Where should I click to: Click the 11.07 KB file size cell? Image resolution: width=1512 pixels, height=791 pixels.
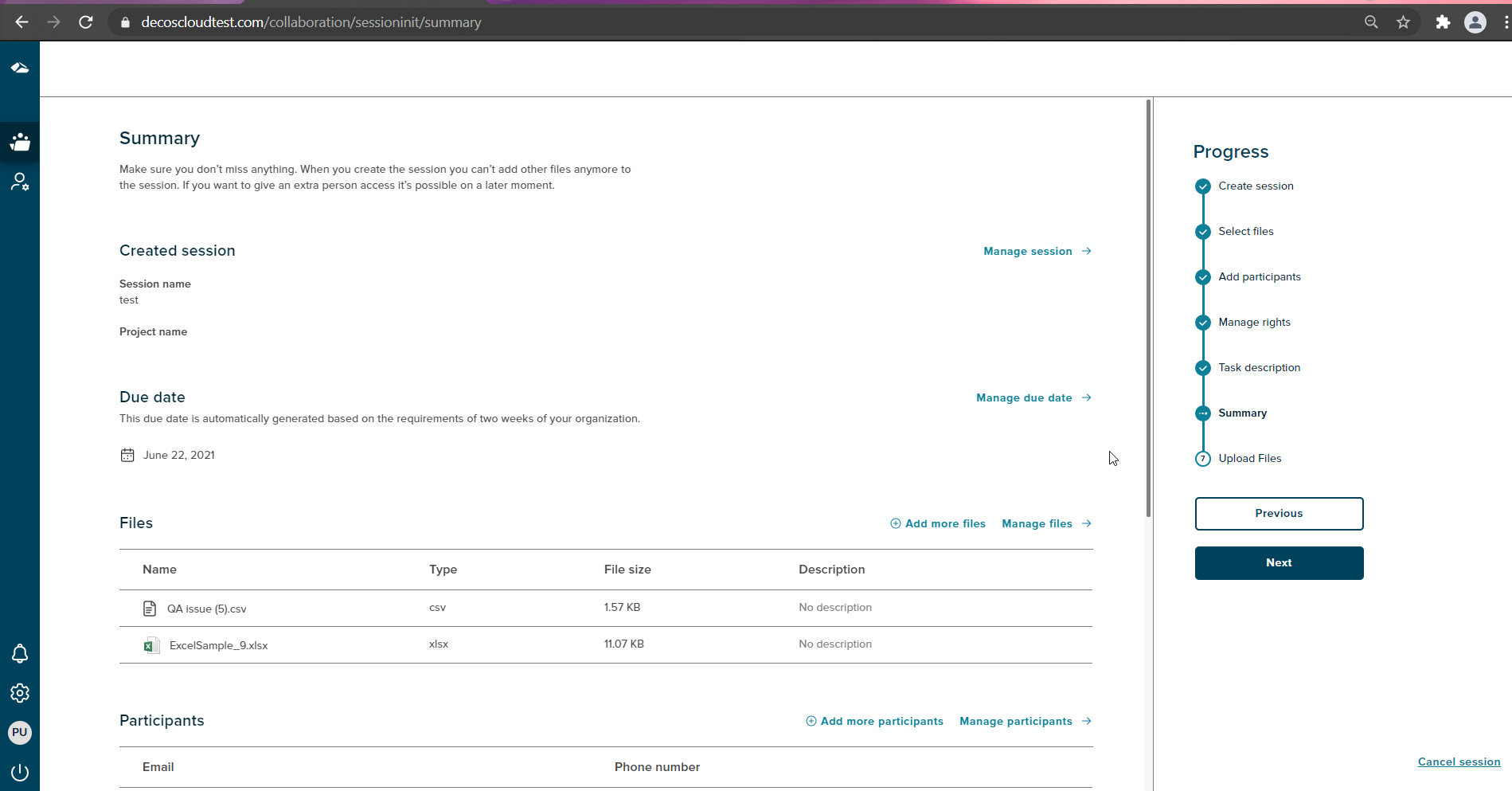point(623,644)
